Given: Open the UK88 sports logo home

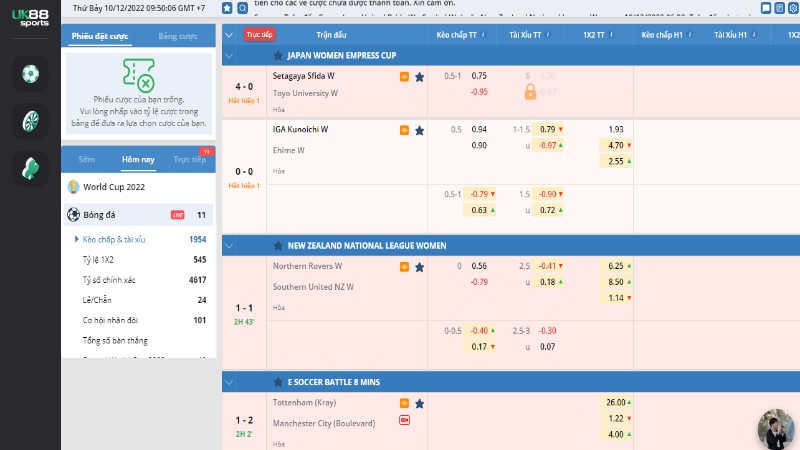Looking at the screenshot, I should point(30,18).
